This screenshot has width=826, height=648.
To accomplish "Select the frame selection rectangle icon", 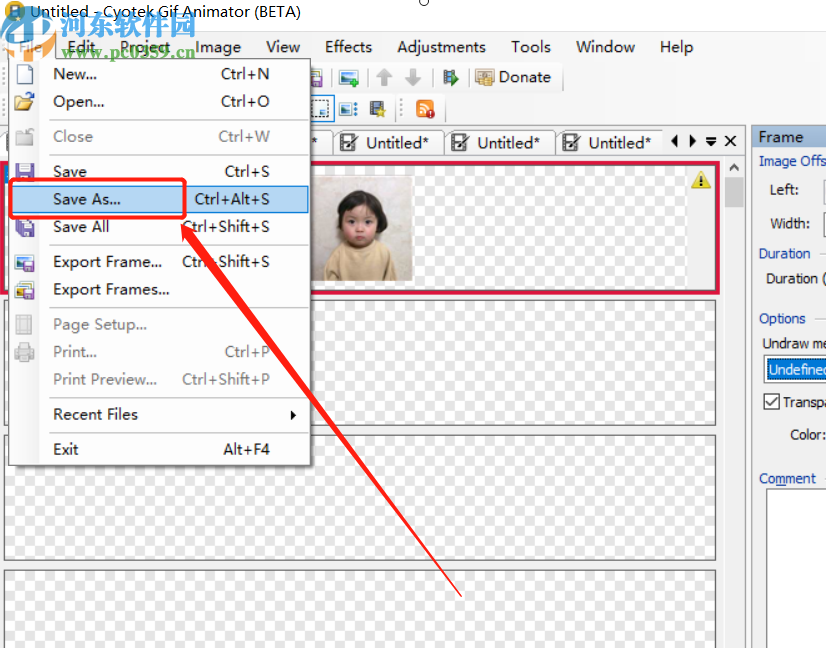I will click(x=320, y=108).
